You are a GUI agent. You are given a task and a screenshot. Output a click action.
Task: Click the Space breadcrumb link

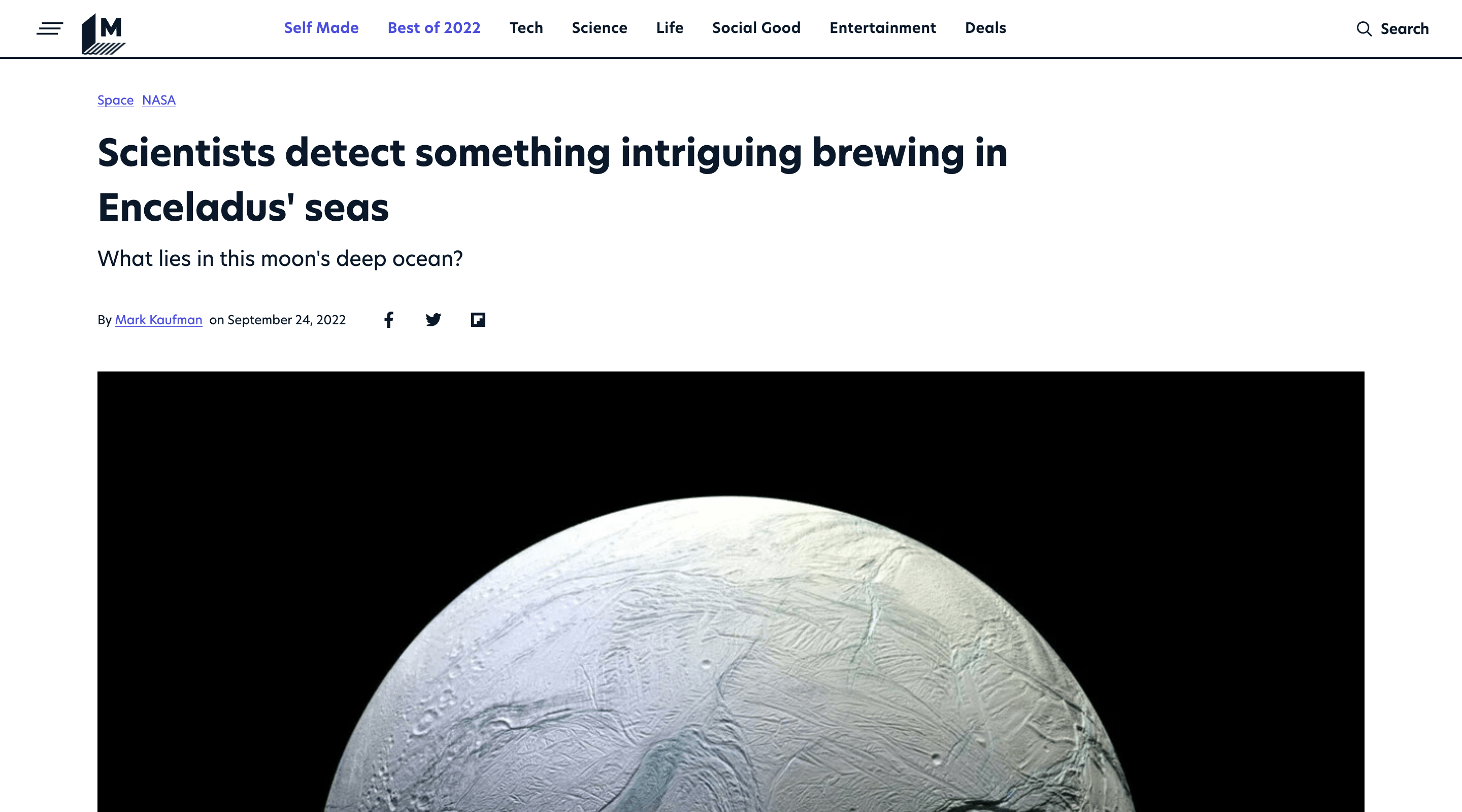click(115, 100)
